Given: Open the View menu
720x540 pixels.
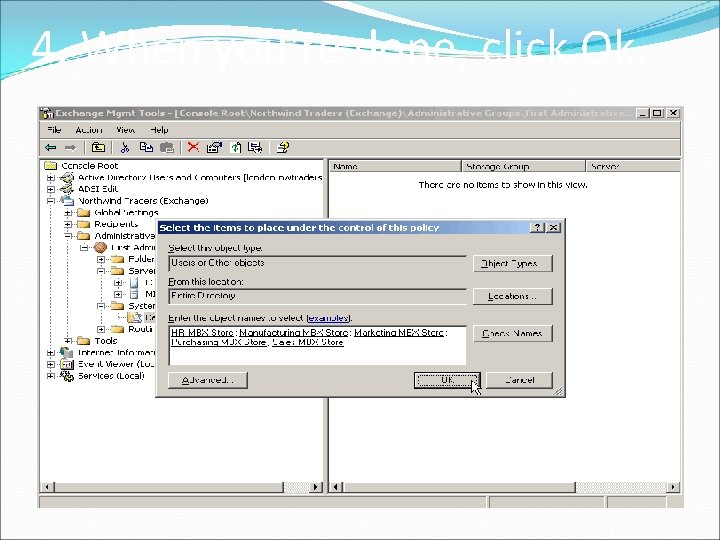Looking at the screenshot, I should click(125, 130).
